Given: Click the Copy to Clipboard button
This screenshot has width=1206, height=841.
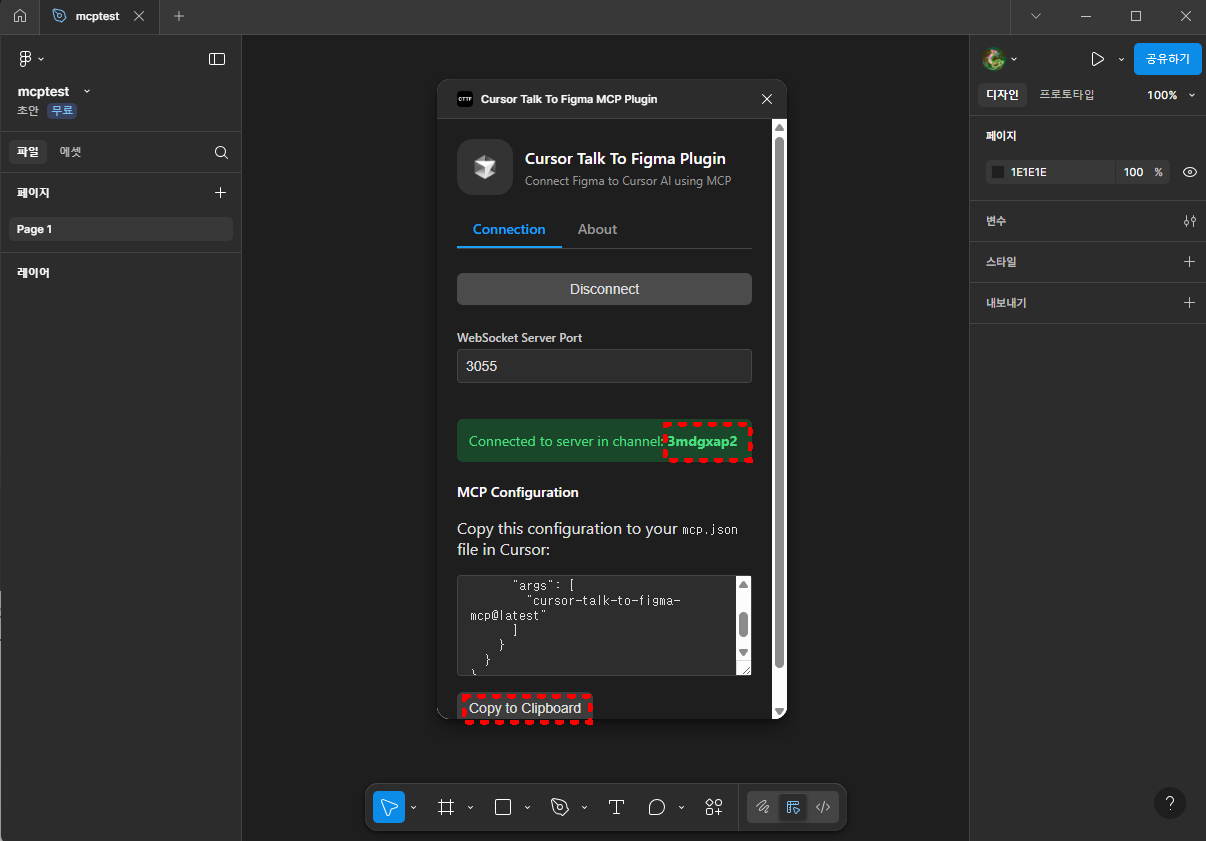Looking at the screenshot, I should pyautogui.click(x=525, y=708).
